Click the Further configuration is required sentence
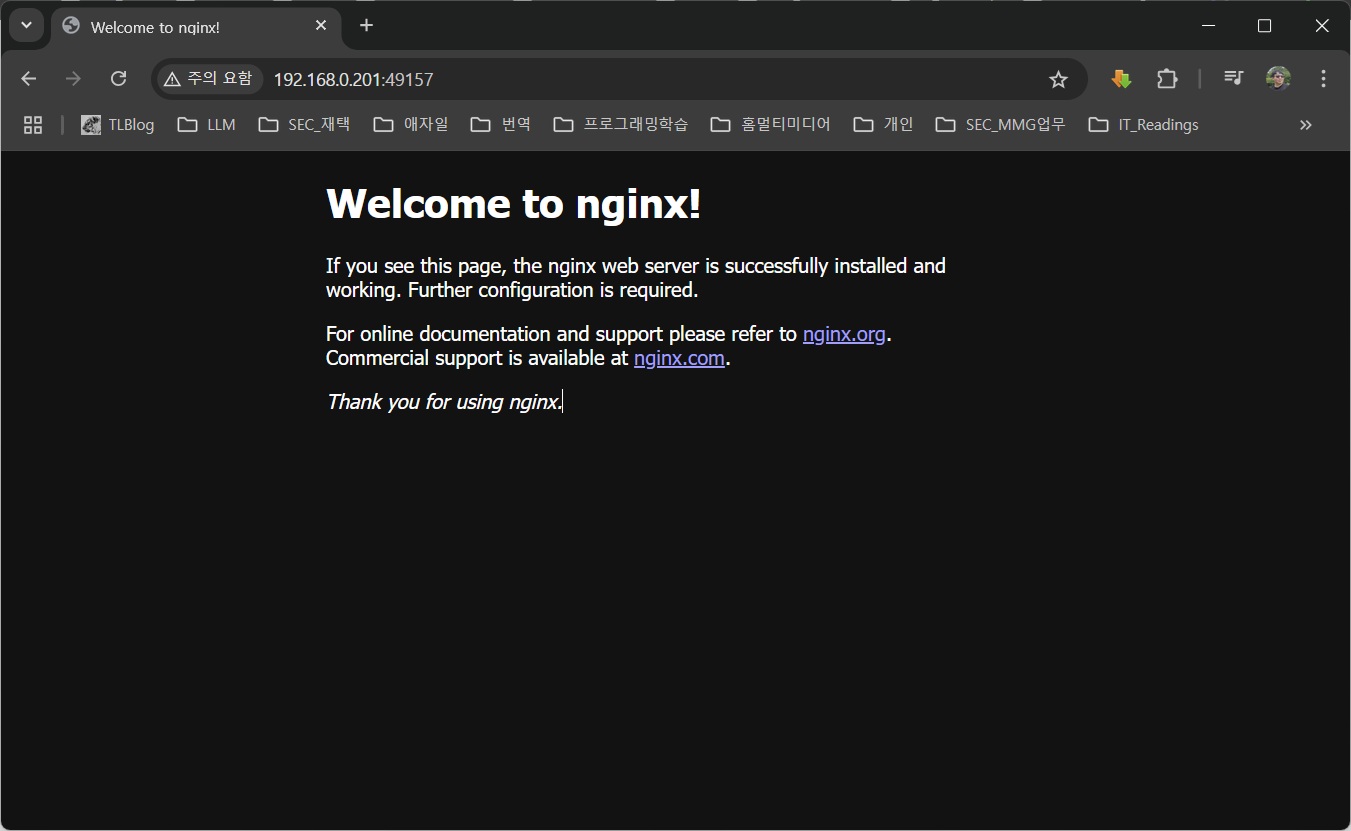This screenshot has width=1351, height=831. click(553, 290)
